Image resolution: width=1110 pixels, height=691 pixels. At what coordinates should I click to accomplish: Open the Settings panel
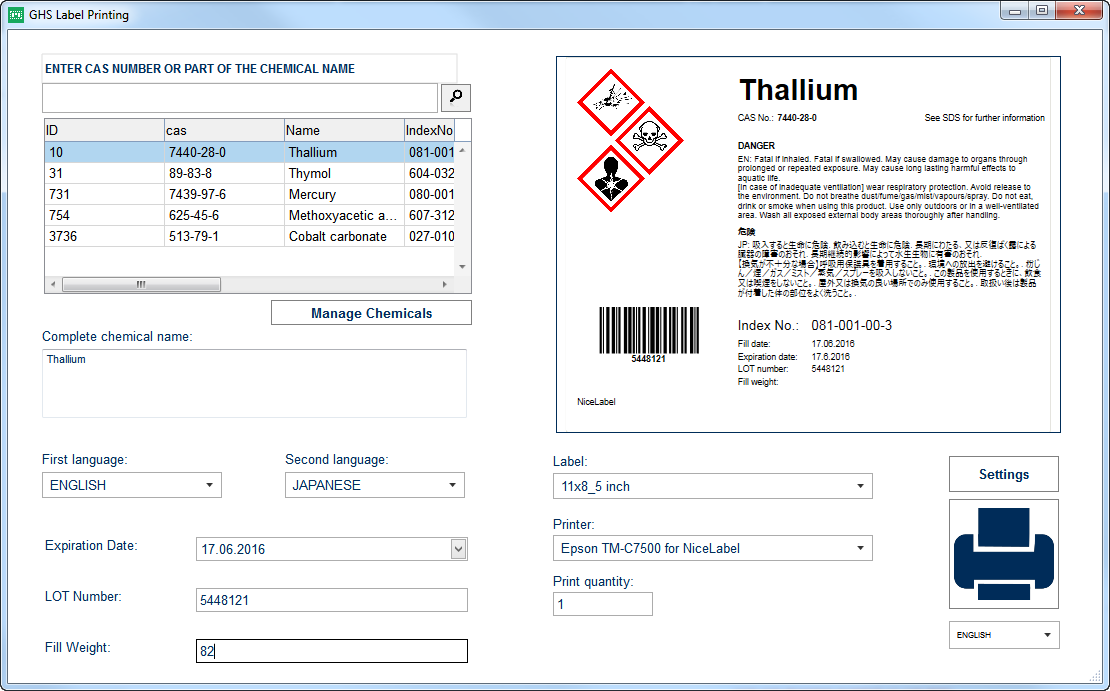coord(1003,474)
